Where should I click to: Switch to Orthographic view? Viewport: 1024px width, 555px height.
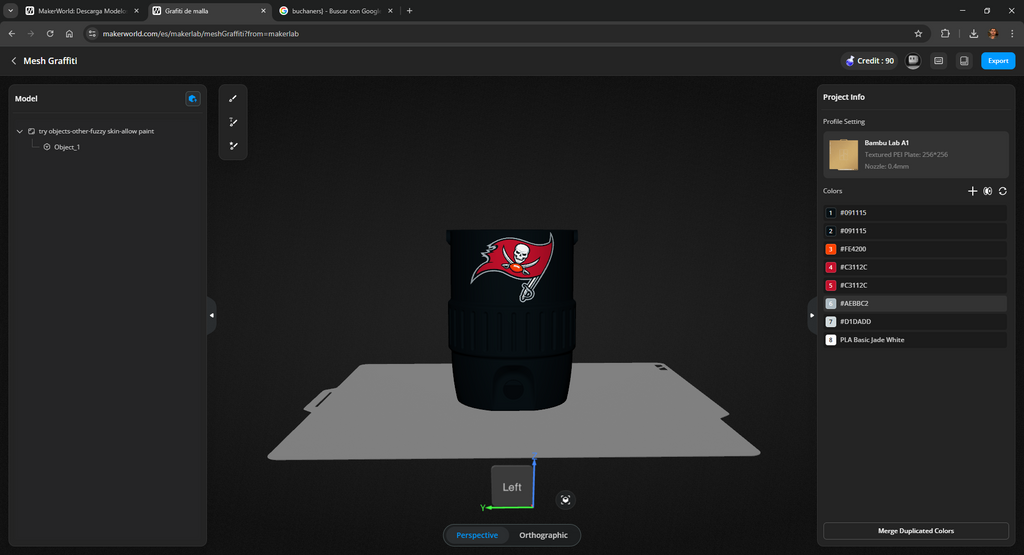543,535
